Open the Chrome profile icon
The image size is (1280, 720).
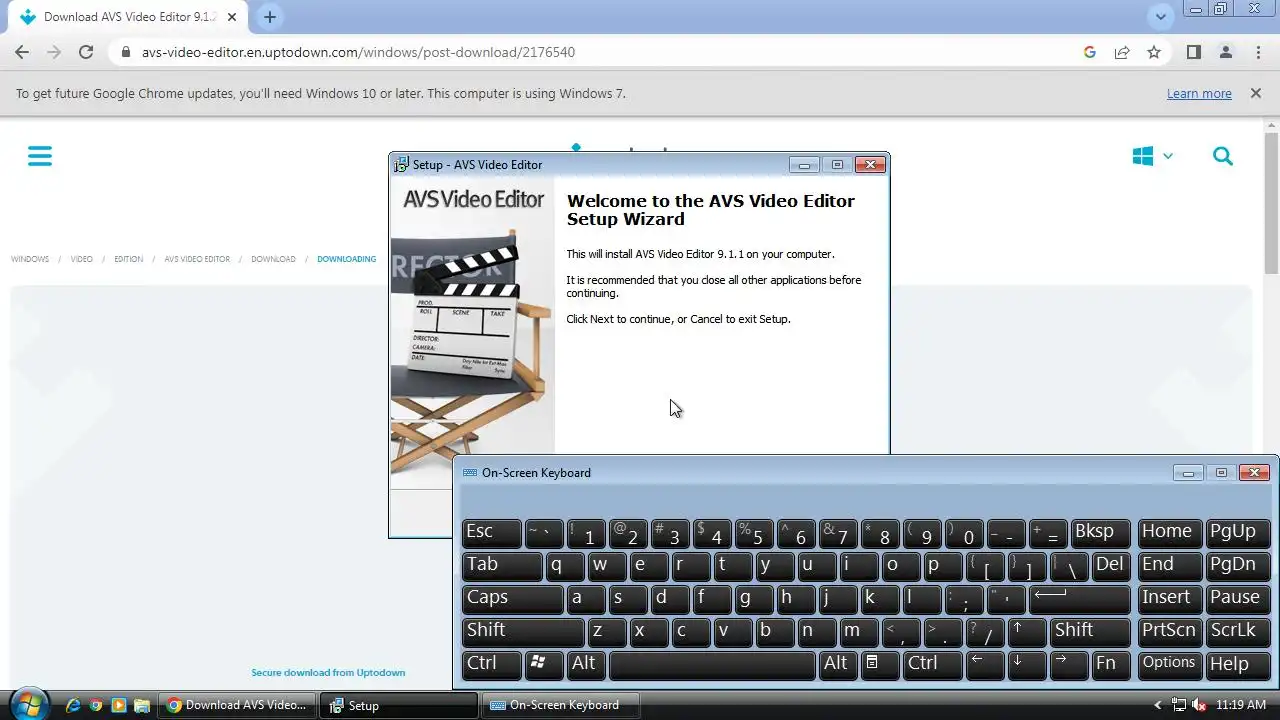click(x=1225, y=52)
